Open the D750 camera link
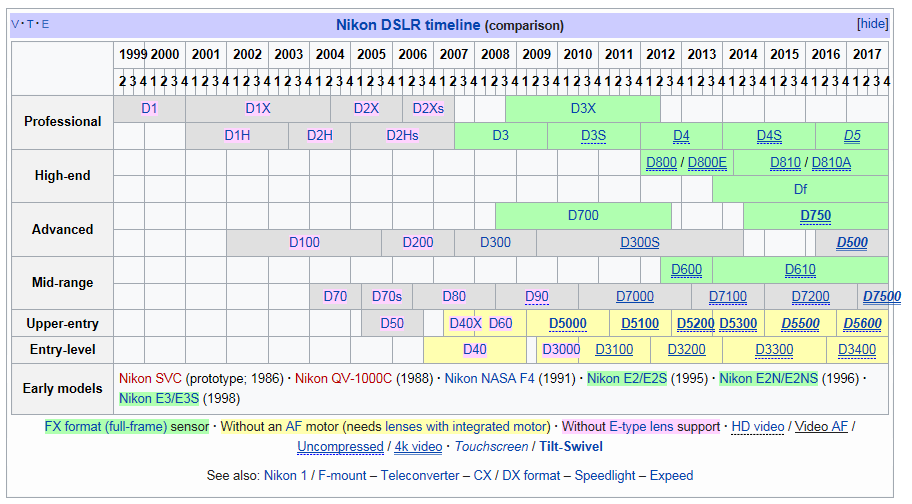Screen dimensions: 912x504 click(815, 216)
